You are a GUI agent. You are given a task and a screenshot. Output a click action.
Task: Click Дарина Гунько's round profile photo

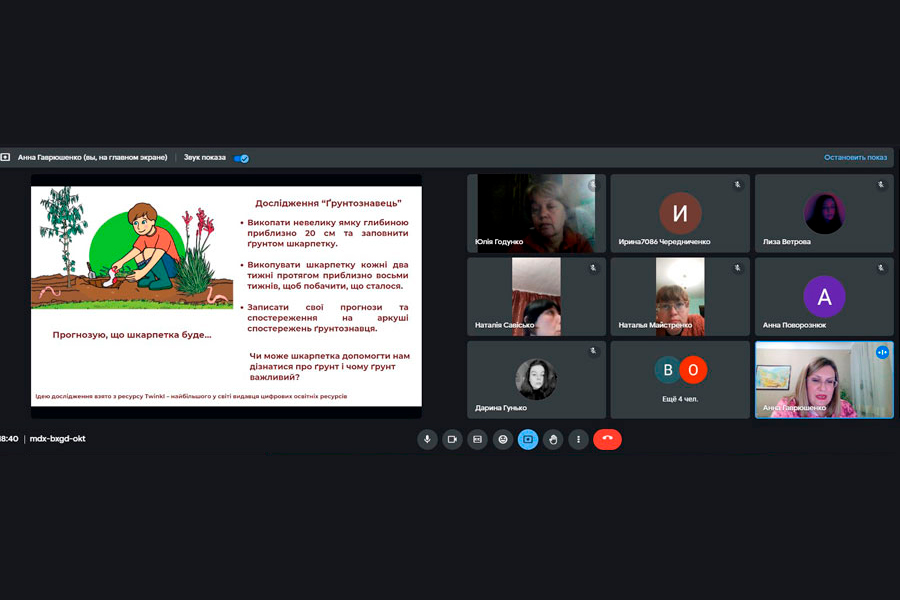tap(536, 380)
